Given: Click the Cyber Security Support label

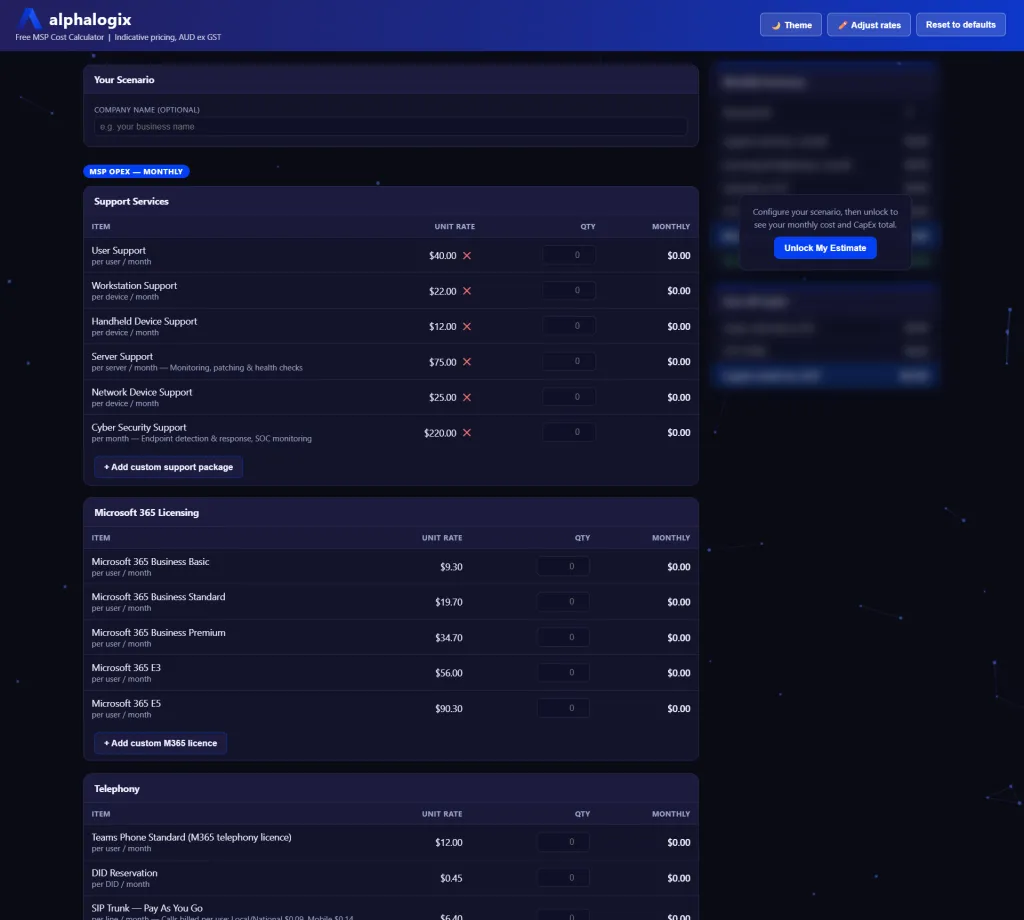Looking at the screenshot, I should point(139,428).
